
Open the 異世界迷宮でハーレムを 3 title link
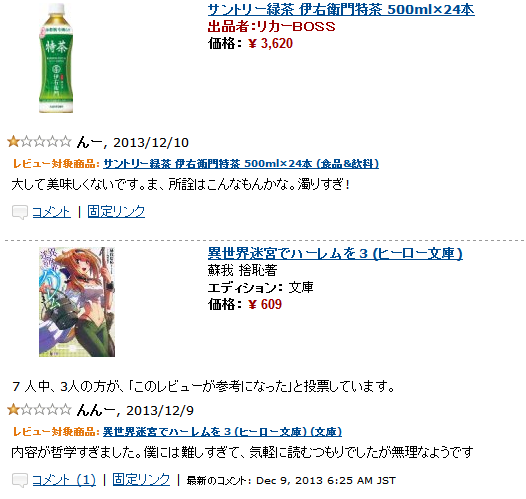click(x=335, y=253)
